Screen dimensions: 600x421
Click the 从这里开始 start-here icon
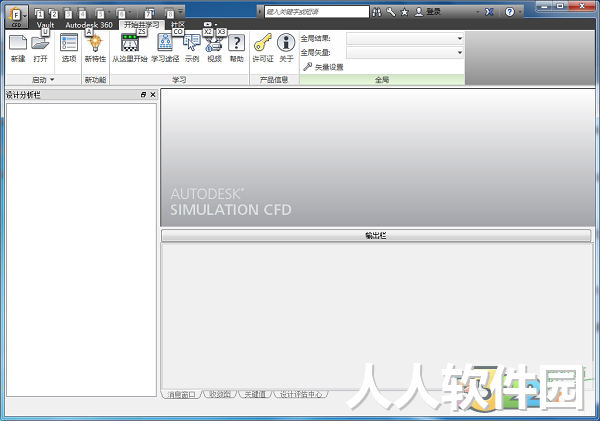click(130, 43)
